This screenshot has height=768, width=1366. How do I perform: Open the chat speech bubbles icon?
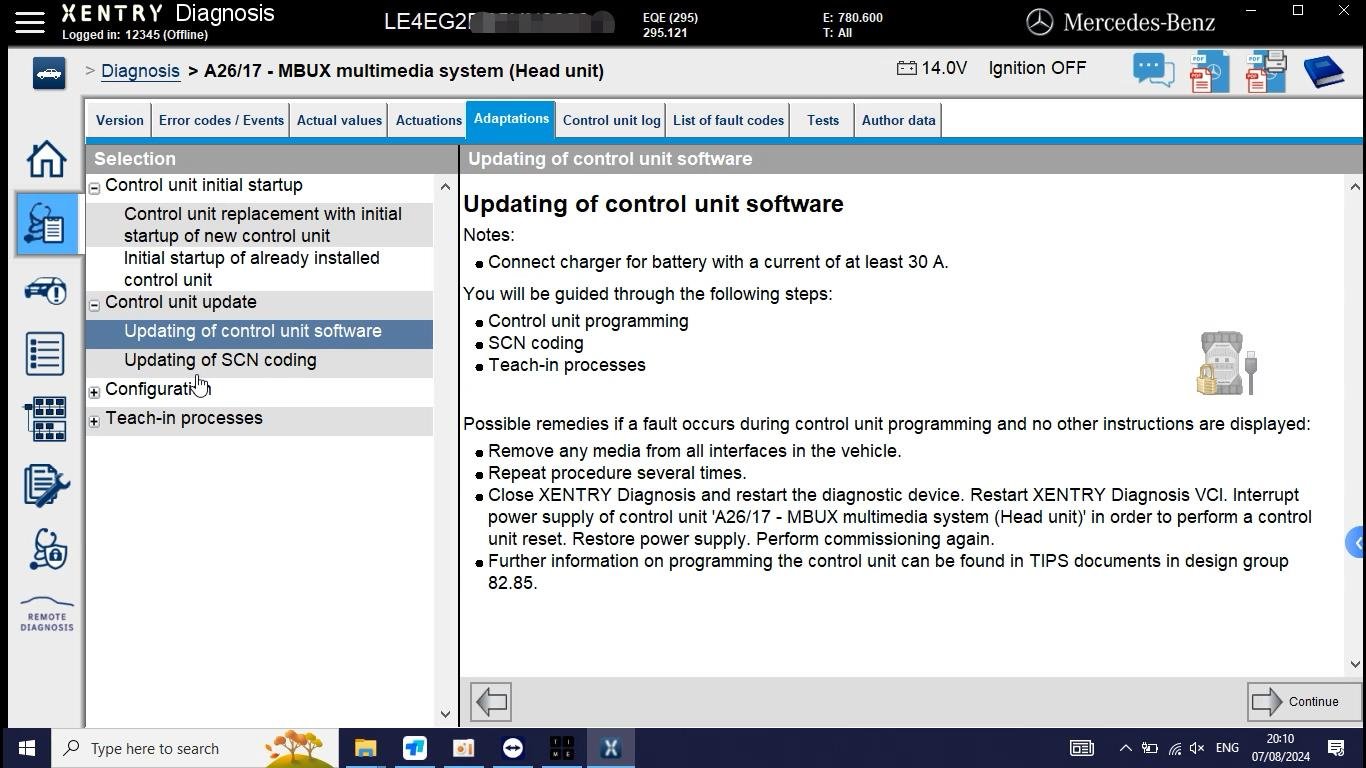click(1153, 72)
